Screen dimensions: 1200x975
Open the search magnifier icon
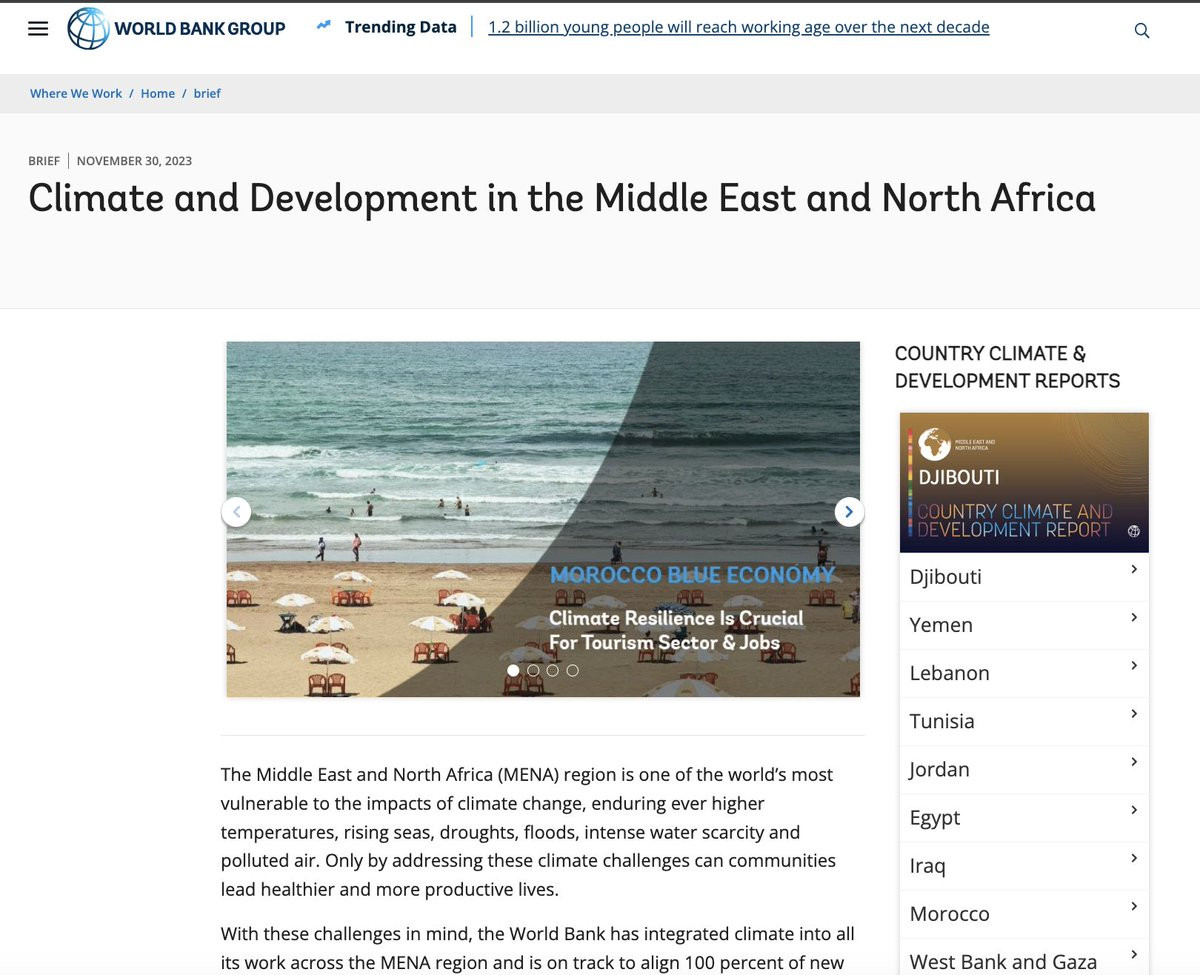coord(1142,31)
